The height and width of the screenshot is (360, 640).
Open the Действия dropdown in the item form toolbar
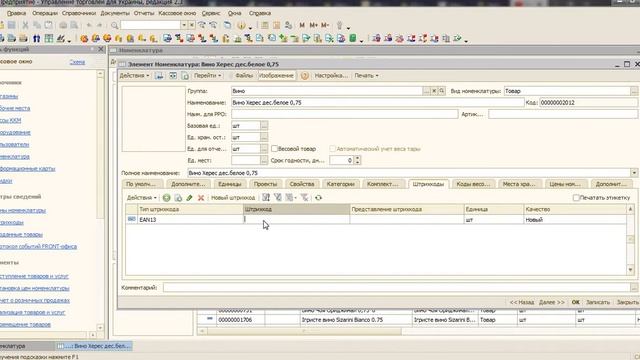134,76
